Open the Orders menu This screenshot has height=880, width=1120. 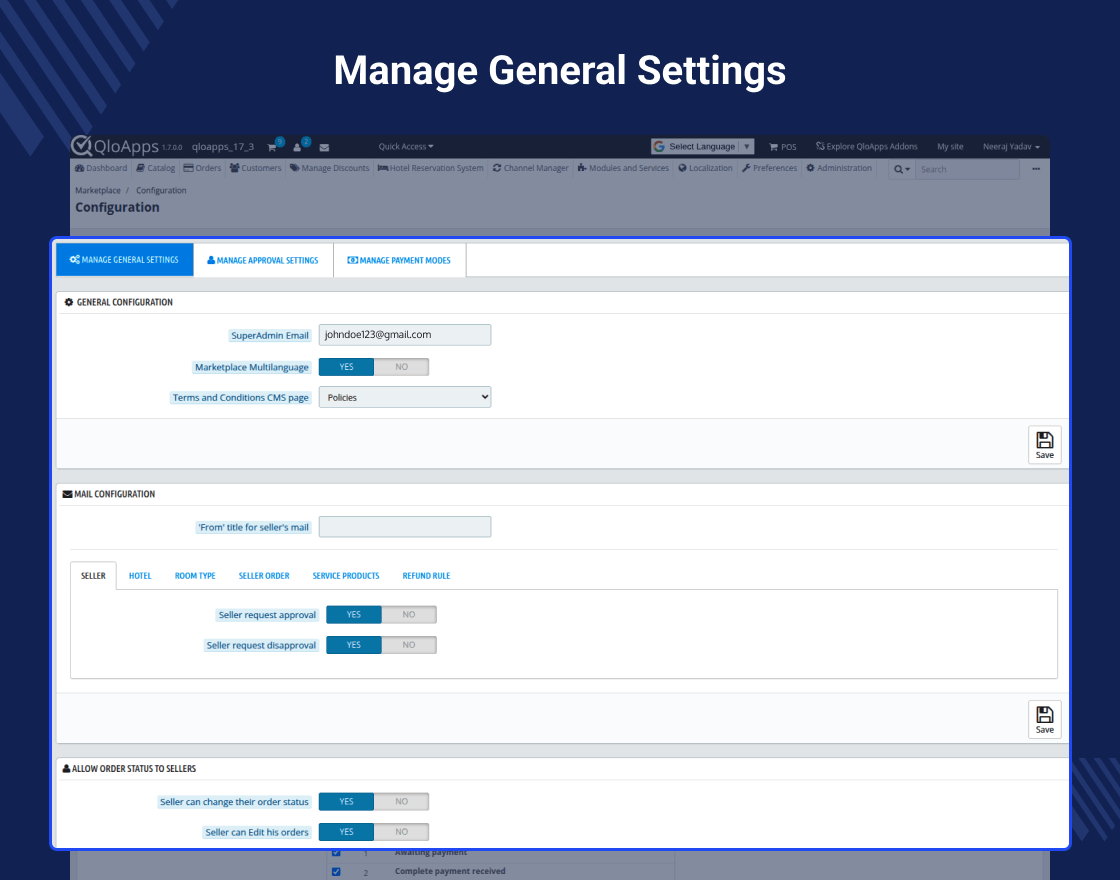click(203, 169)
